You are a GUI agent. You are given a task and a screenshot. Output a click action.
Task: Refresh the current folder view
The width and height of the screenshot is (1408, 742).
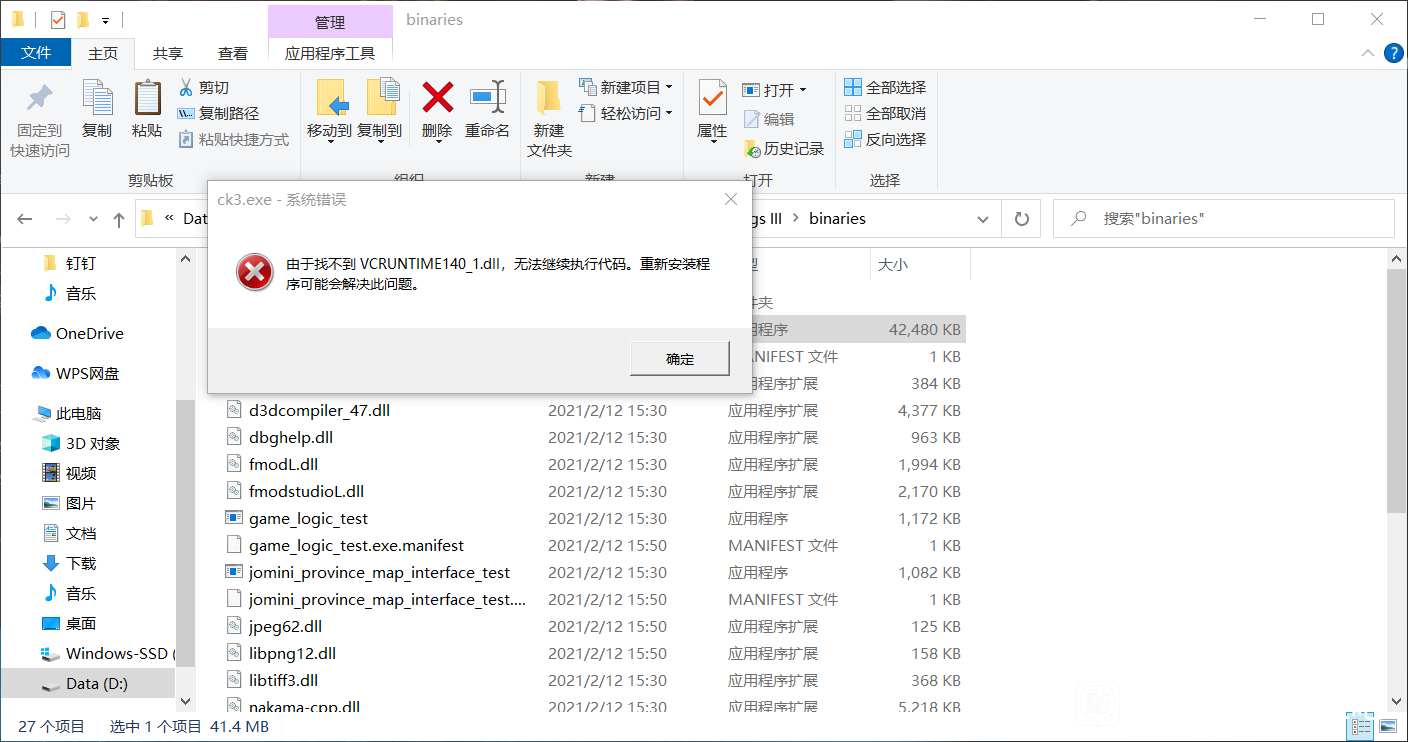pos(1021,218)
